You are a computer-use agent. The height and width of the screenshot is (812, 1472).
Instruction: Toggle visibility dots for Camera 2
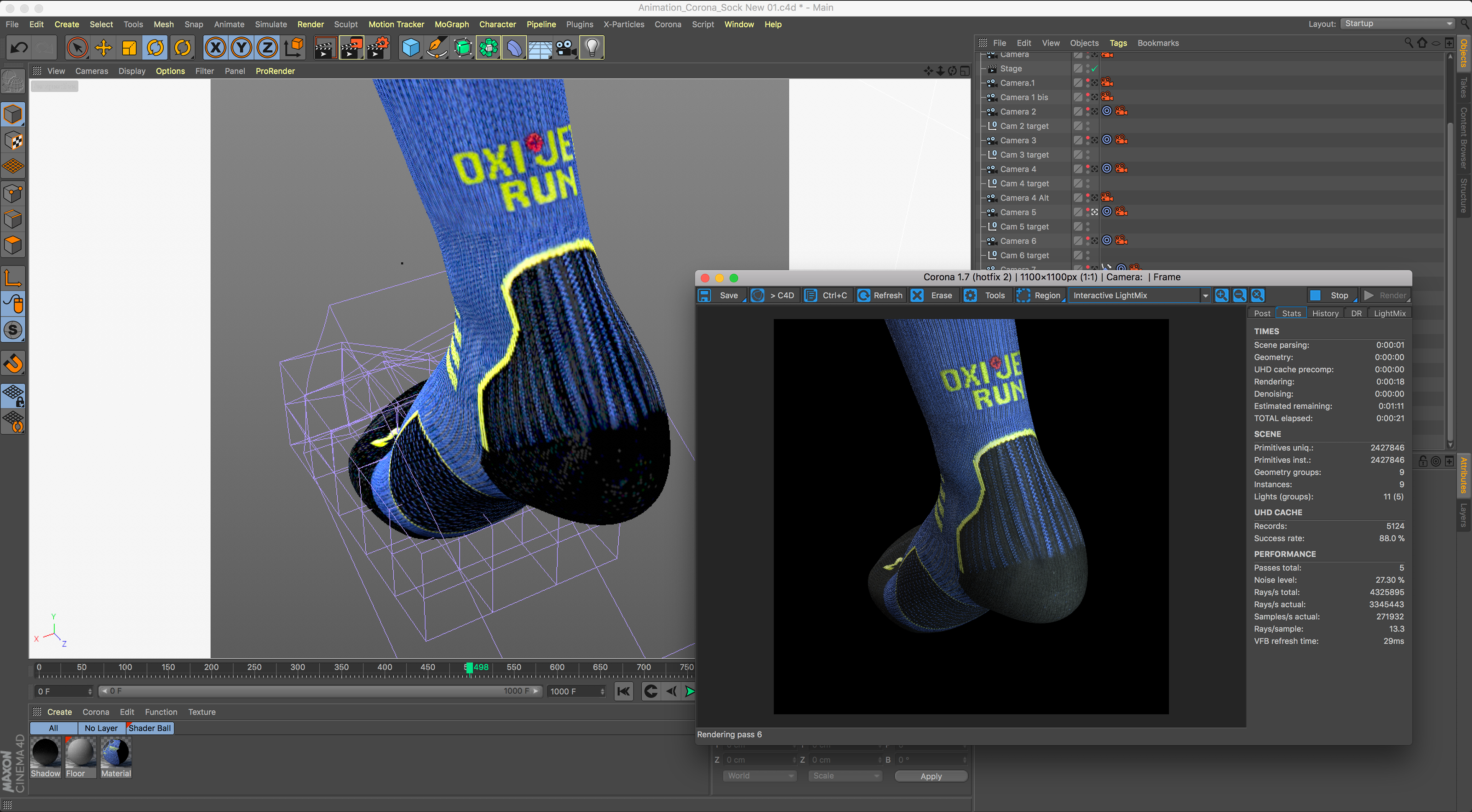click(x=1088, y=112)
